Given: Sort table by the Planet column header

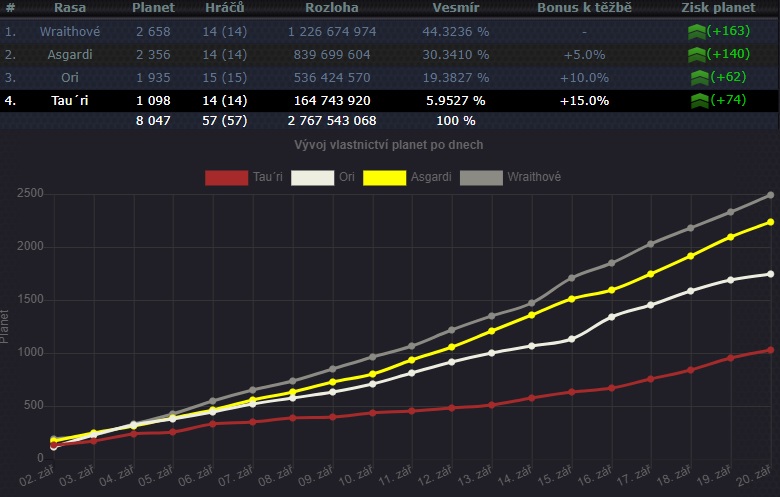Looking at the screenshot, I should pos(153,9).
